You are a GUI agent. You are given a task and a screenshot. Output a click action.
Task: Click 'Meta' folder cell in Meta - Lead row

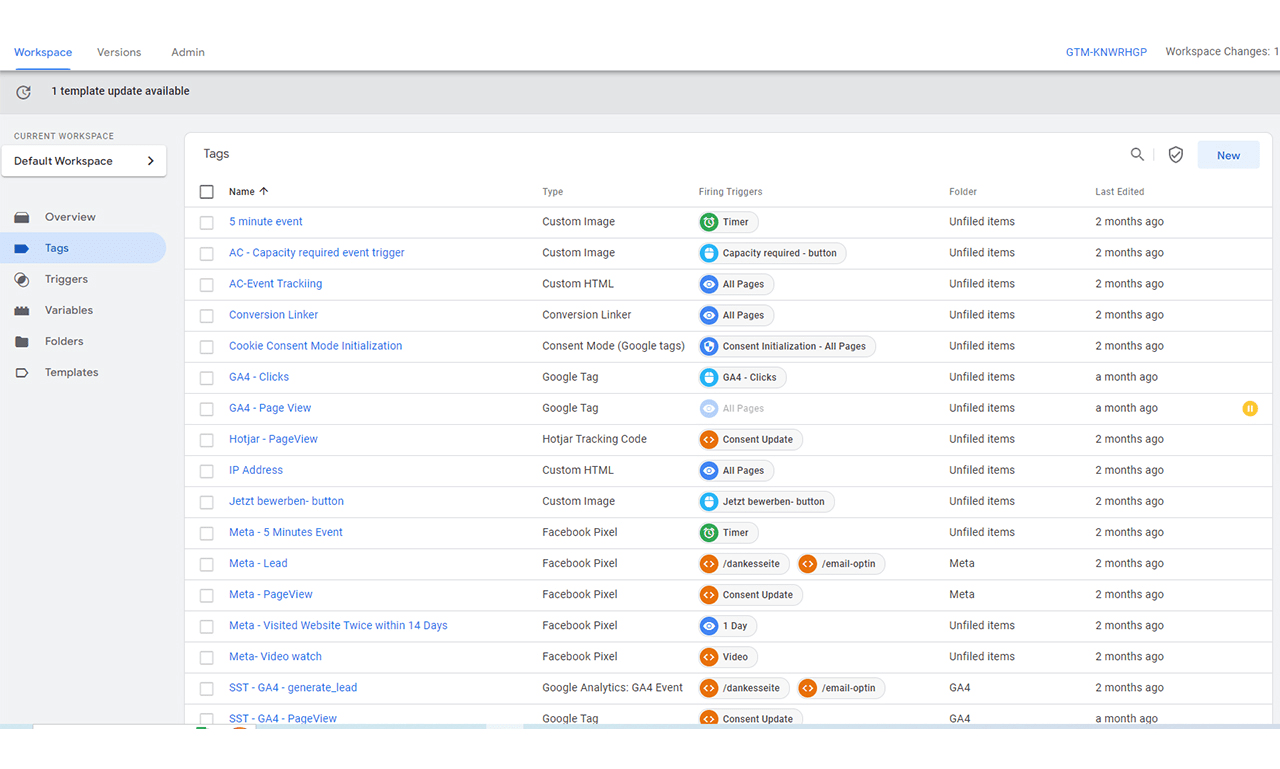tap(962, 563)
